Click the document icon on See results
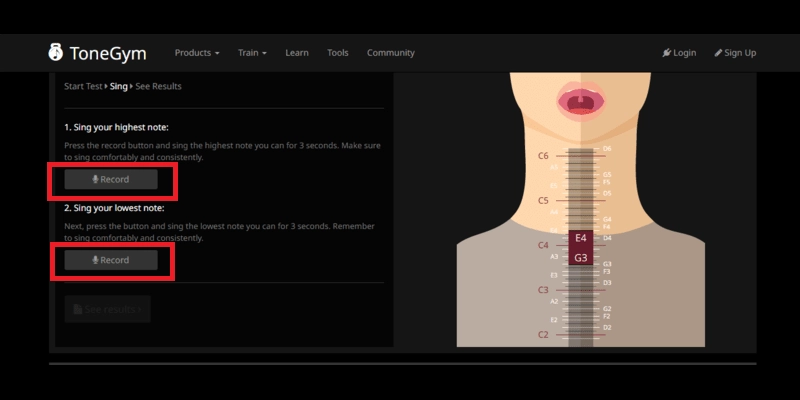 (77, 310)
